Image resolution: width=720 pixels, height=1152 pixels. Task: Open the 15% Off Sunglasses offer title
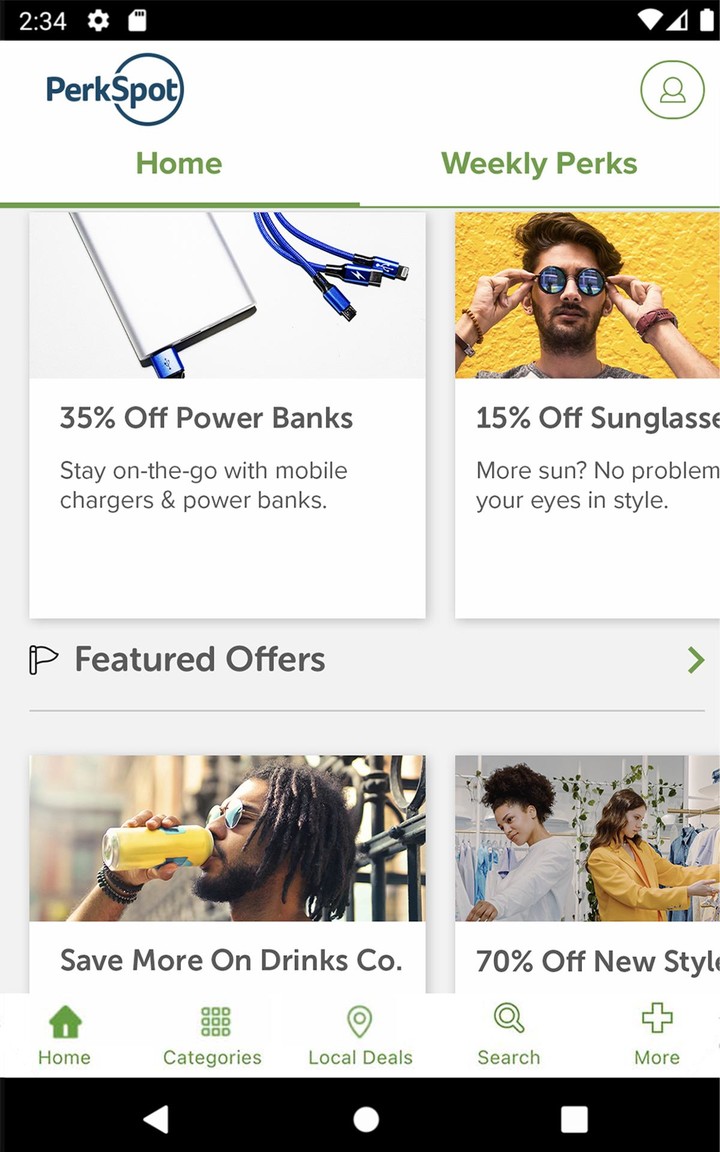597,418
